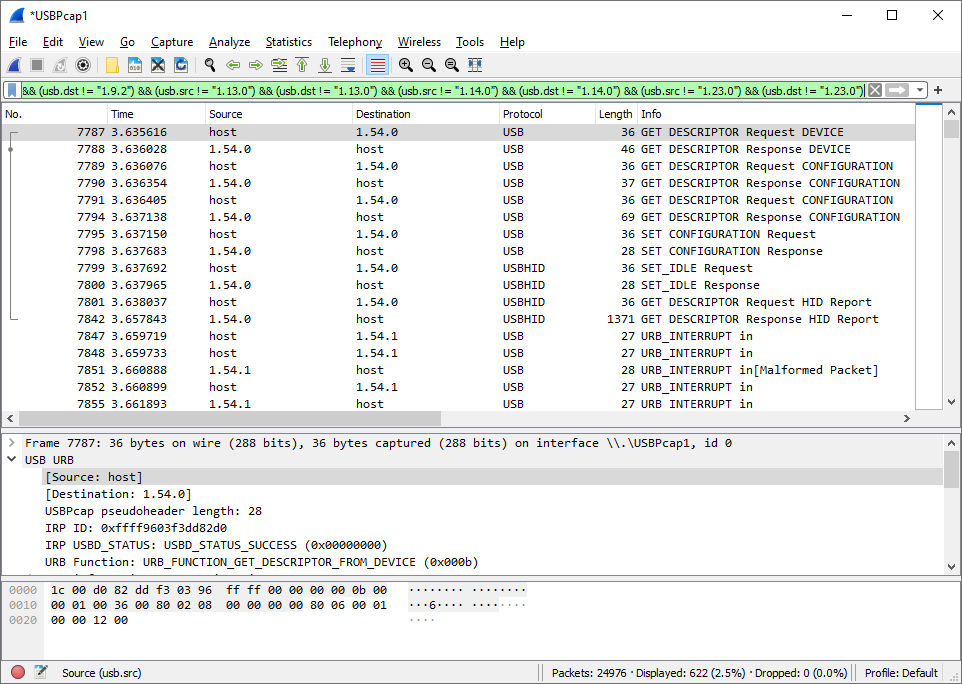Open the display filter bookmark menu
The height and width of the screenshot is (684, 962).
(x=12, y=91)
